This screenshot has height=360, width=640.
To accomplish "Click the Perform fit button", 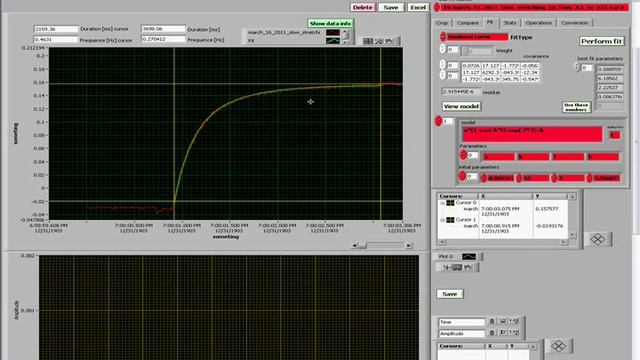I will click(601, 41).
